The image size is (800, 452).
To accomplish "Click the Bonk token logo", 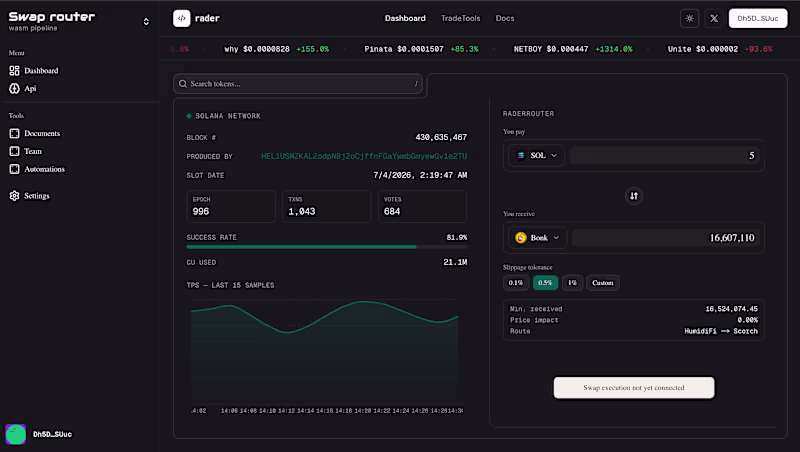I will point(520,238).
